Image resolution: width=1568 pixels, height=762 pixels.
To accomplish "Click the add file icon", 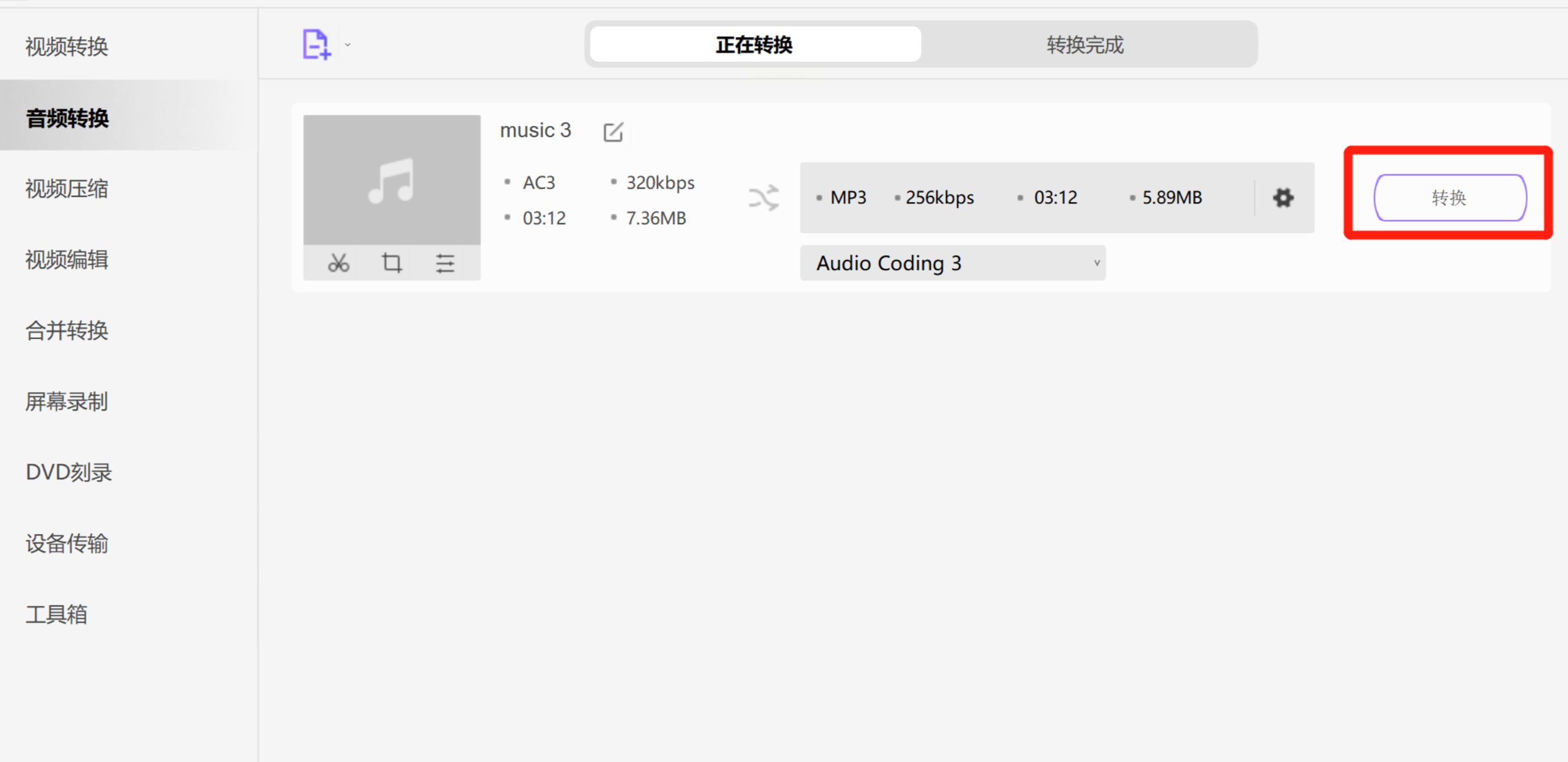I will tap(316, 44).
